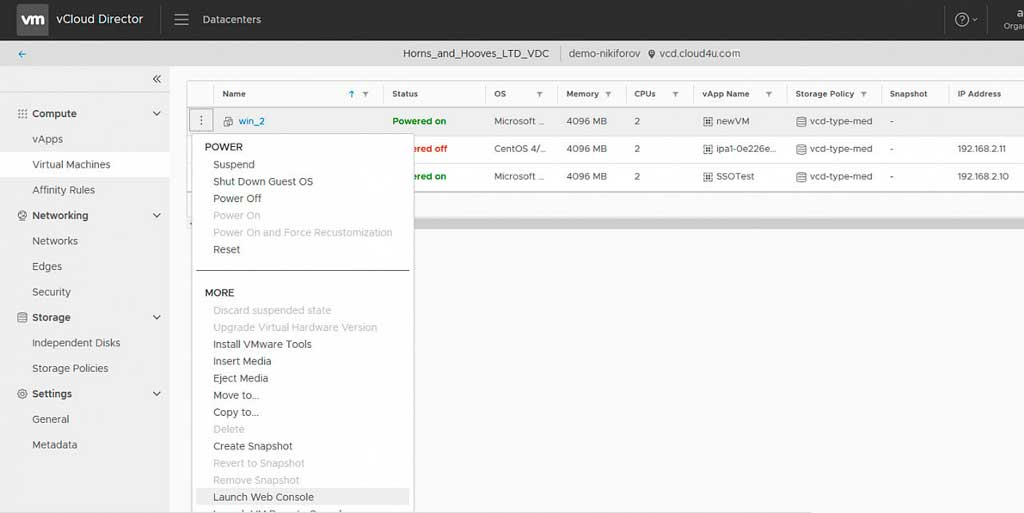Click the vApp icon next to newVM
The image size is (1024, 513).
tap(708, 121)
